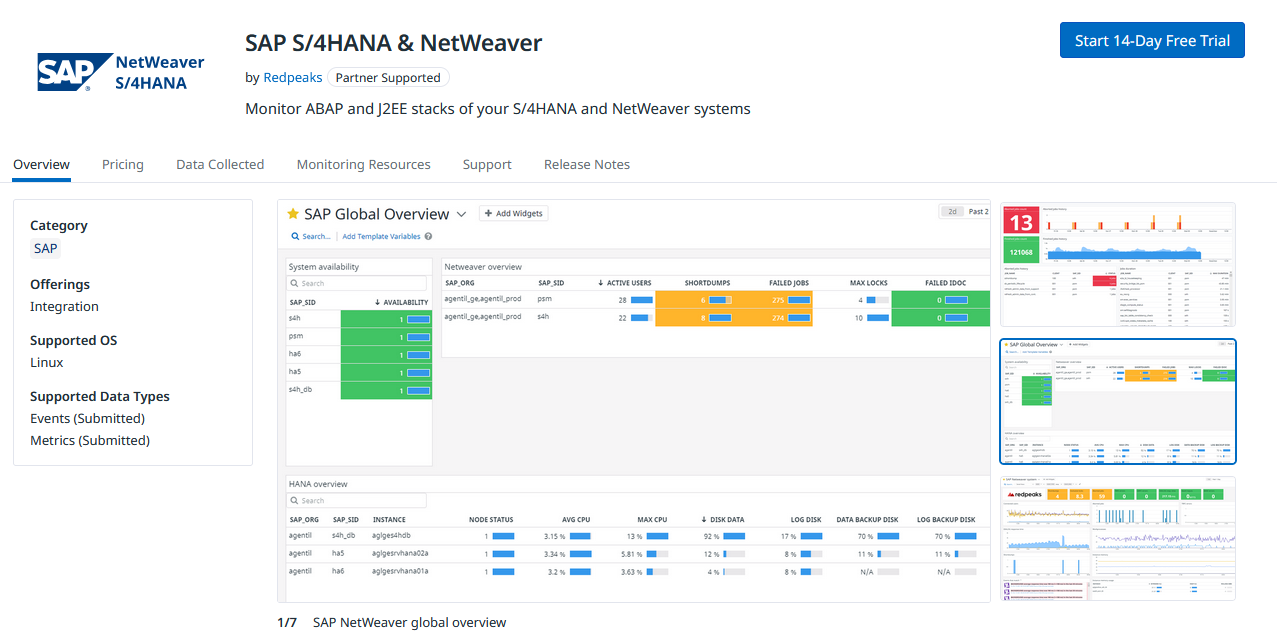
Task: Click the aglgesrvhana02a instance cell
Action: (400, 554)
